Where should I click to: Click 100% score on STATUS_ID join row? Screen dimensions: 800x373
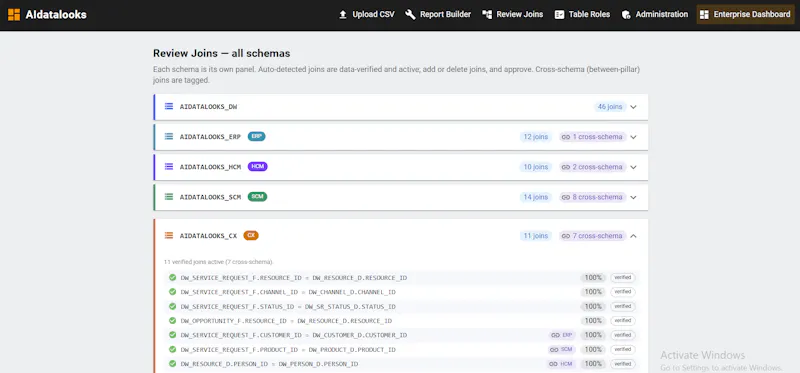[x=593, y=307]
